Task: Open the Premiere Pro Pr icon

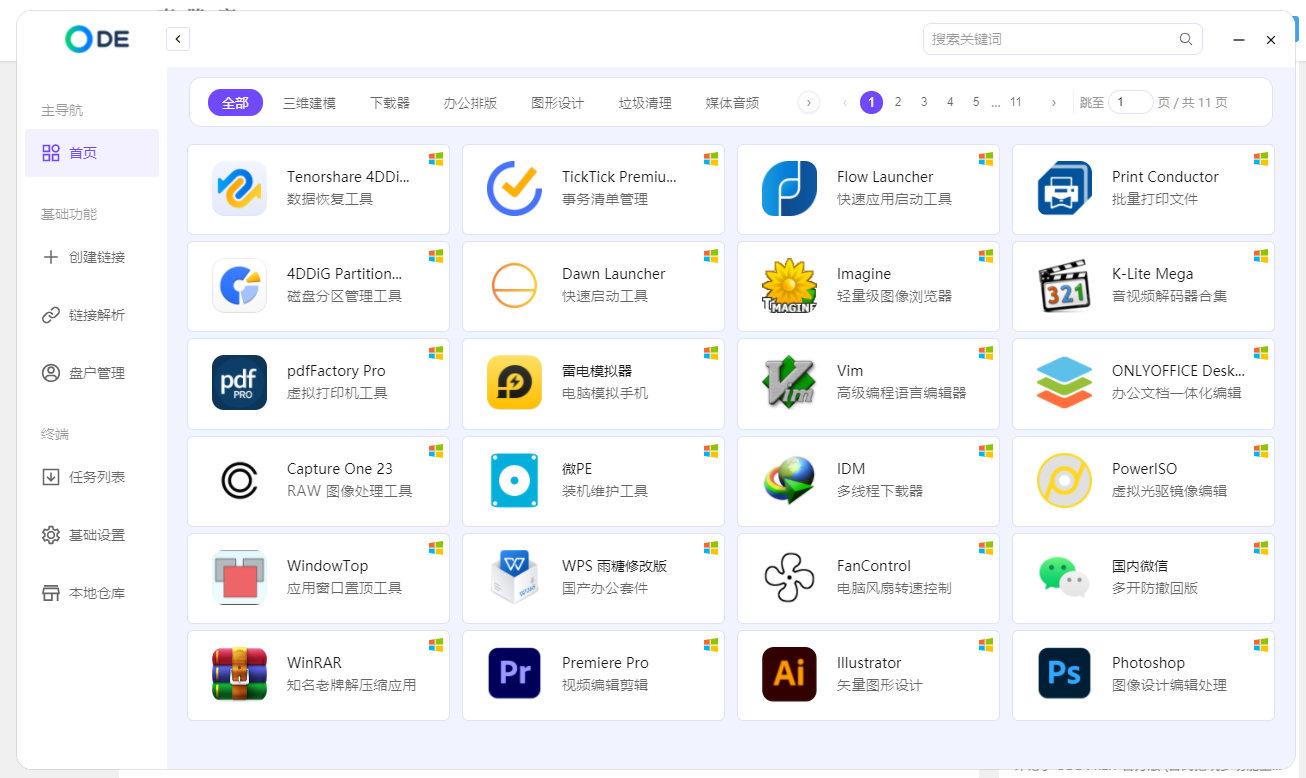Action: pos(514,674)
